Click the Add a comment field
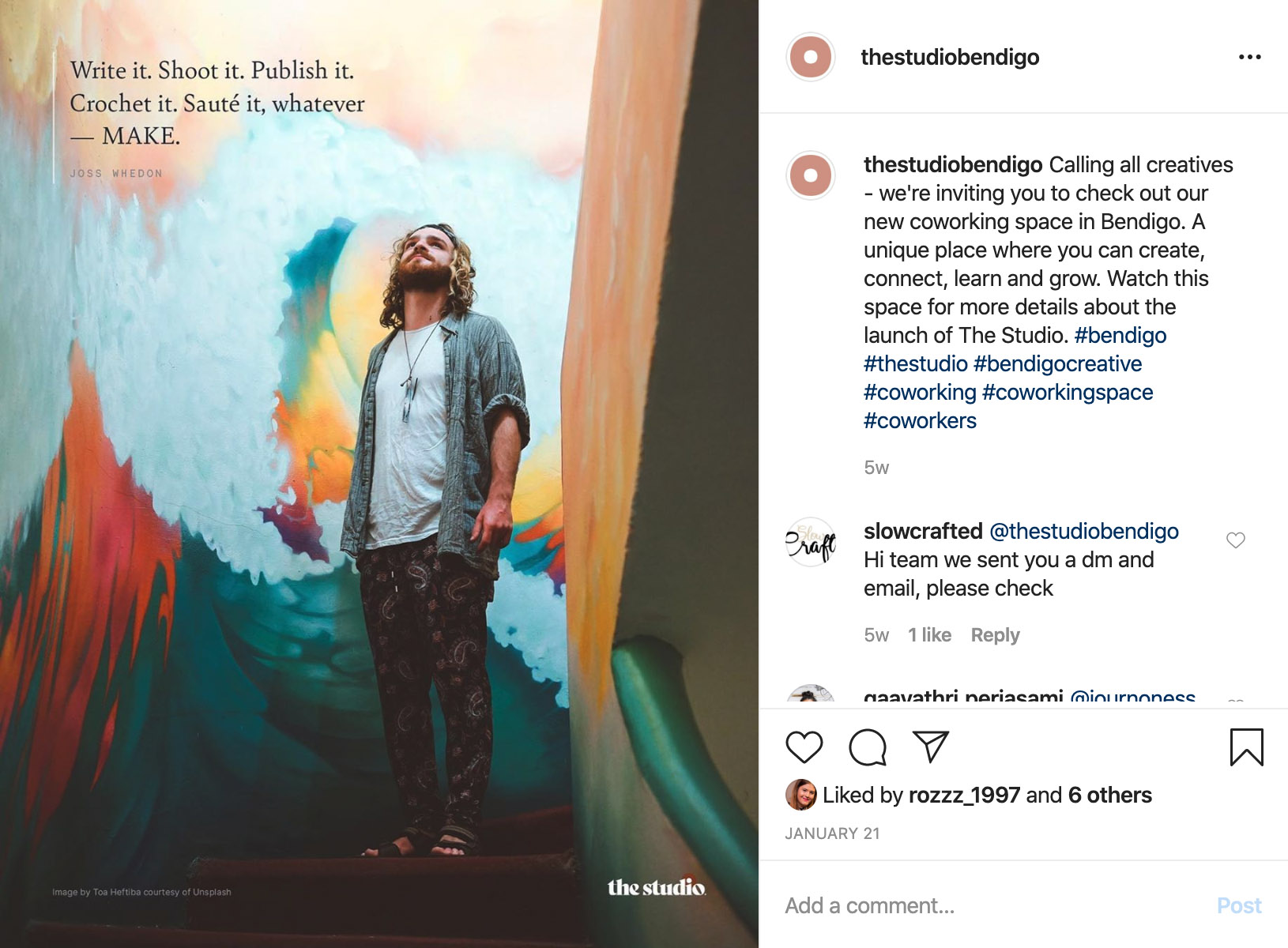 [988, 905]
